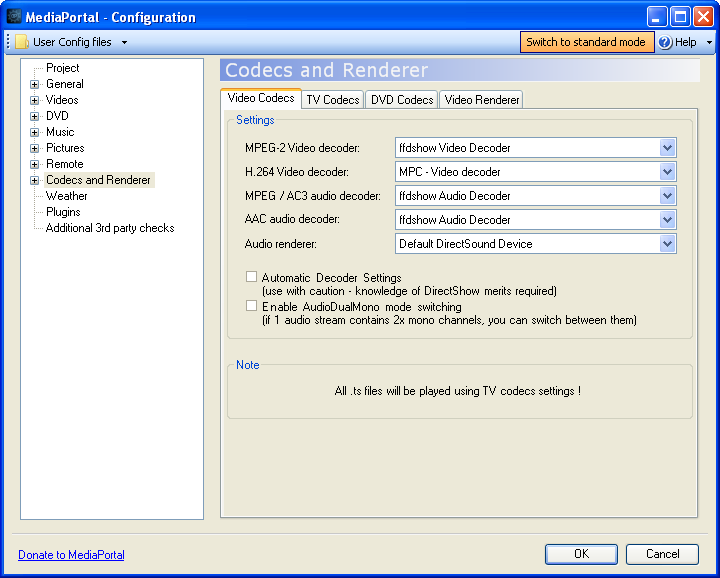Expand the General tree node
The width and height of the screenshot is (720, 578).
pyautogui.click(x=34, y=84)
